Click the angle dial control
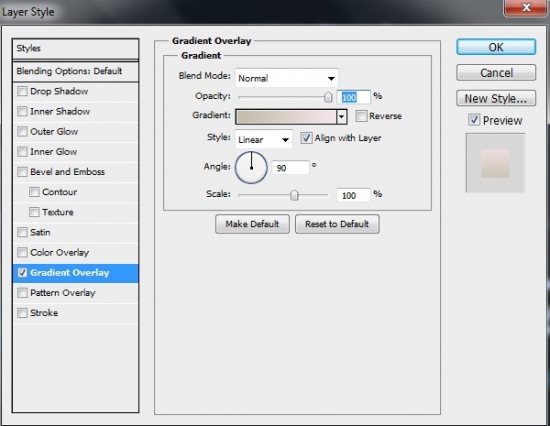Image resolution: width=550 pixels, height=426 pixels. [251, 168]
